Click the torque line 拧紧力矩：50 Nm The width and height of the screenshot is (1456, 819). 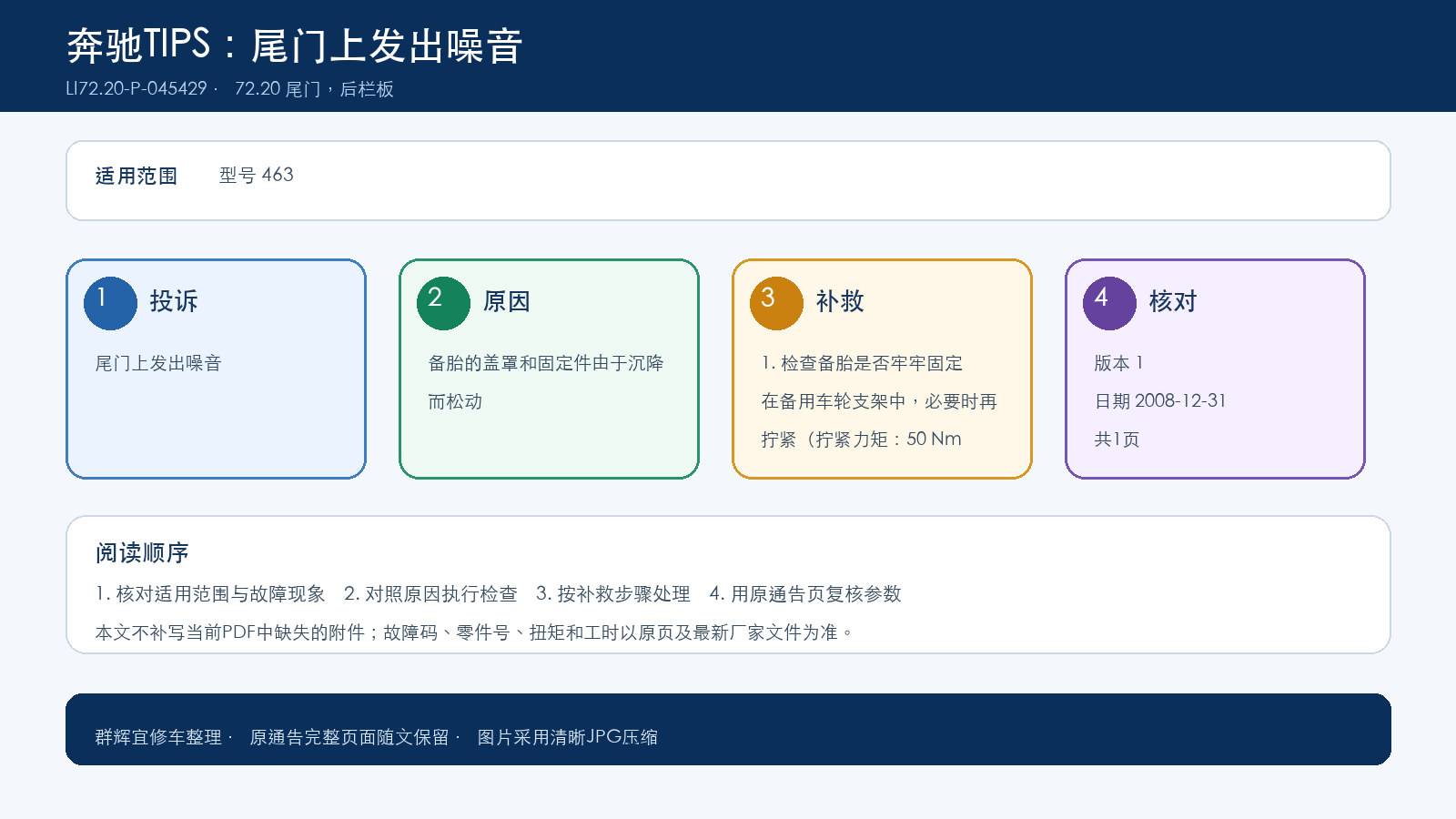pyautogui.click(x=862, y=440)
